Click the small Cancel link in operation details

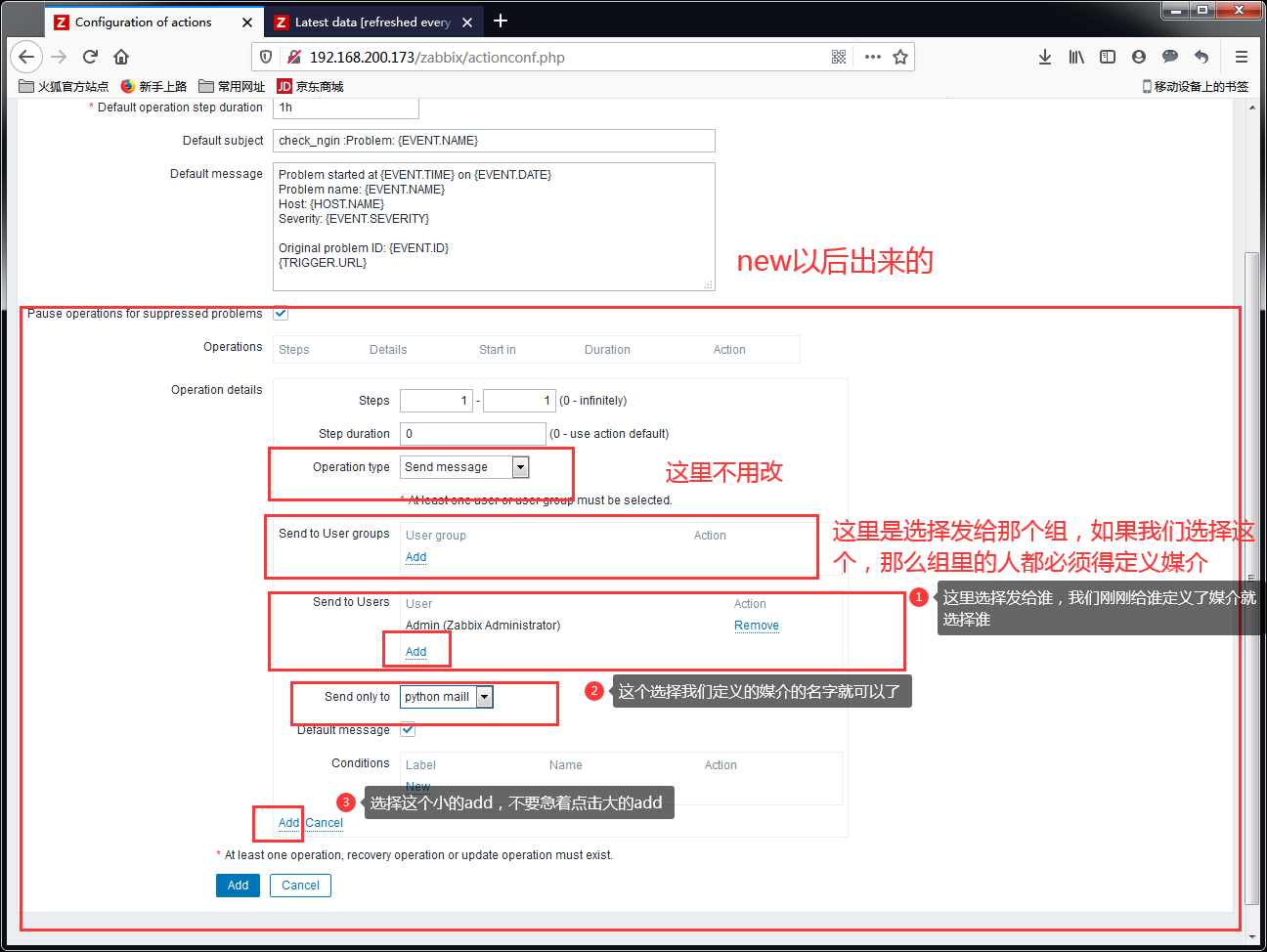coord(324,823)
